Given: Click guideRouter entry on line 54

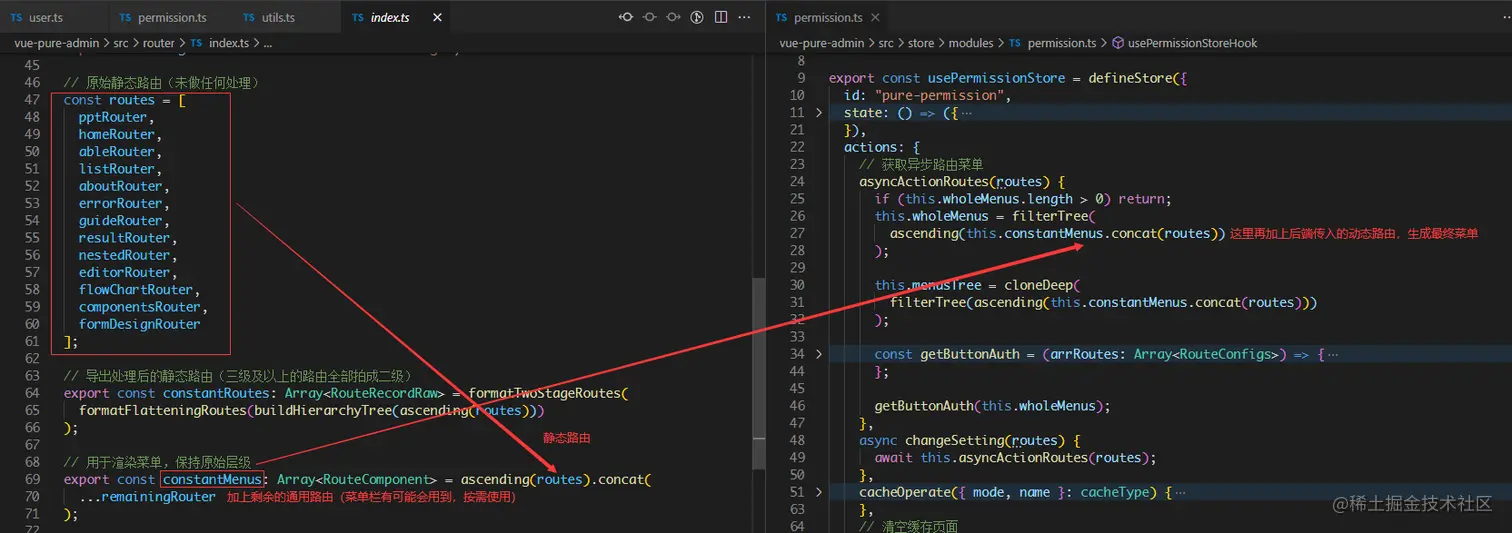Looking at the screenshot, I should (120, 221).
